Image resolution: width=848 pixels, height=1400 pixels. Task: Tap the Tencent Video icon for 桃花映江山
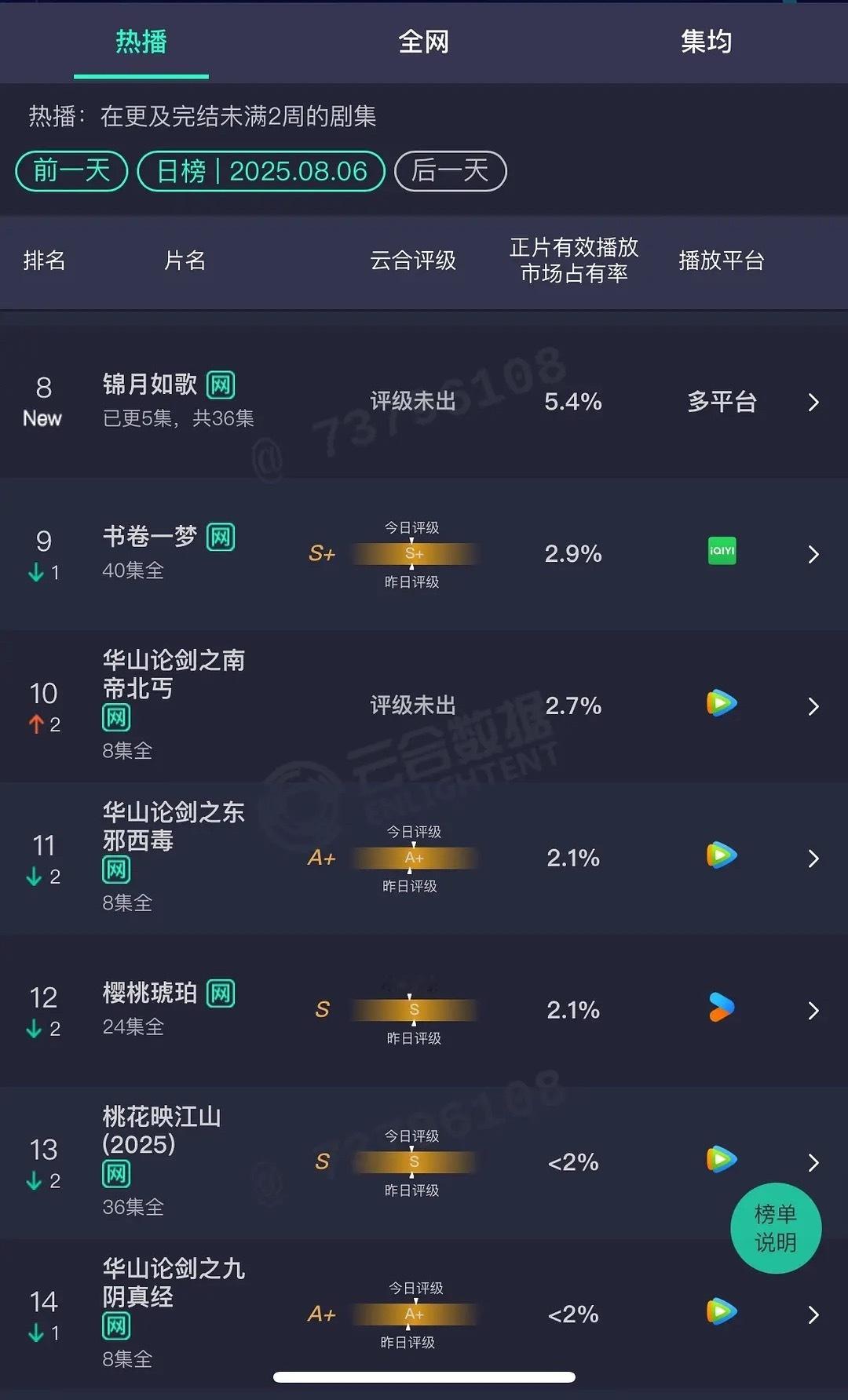[x=722, y=1159]
